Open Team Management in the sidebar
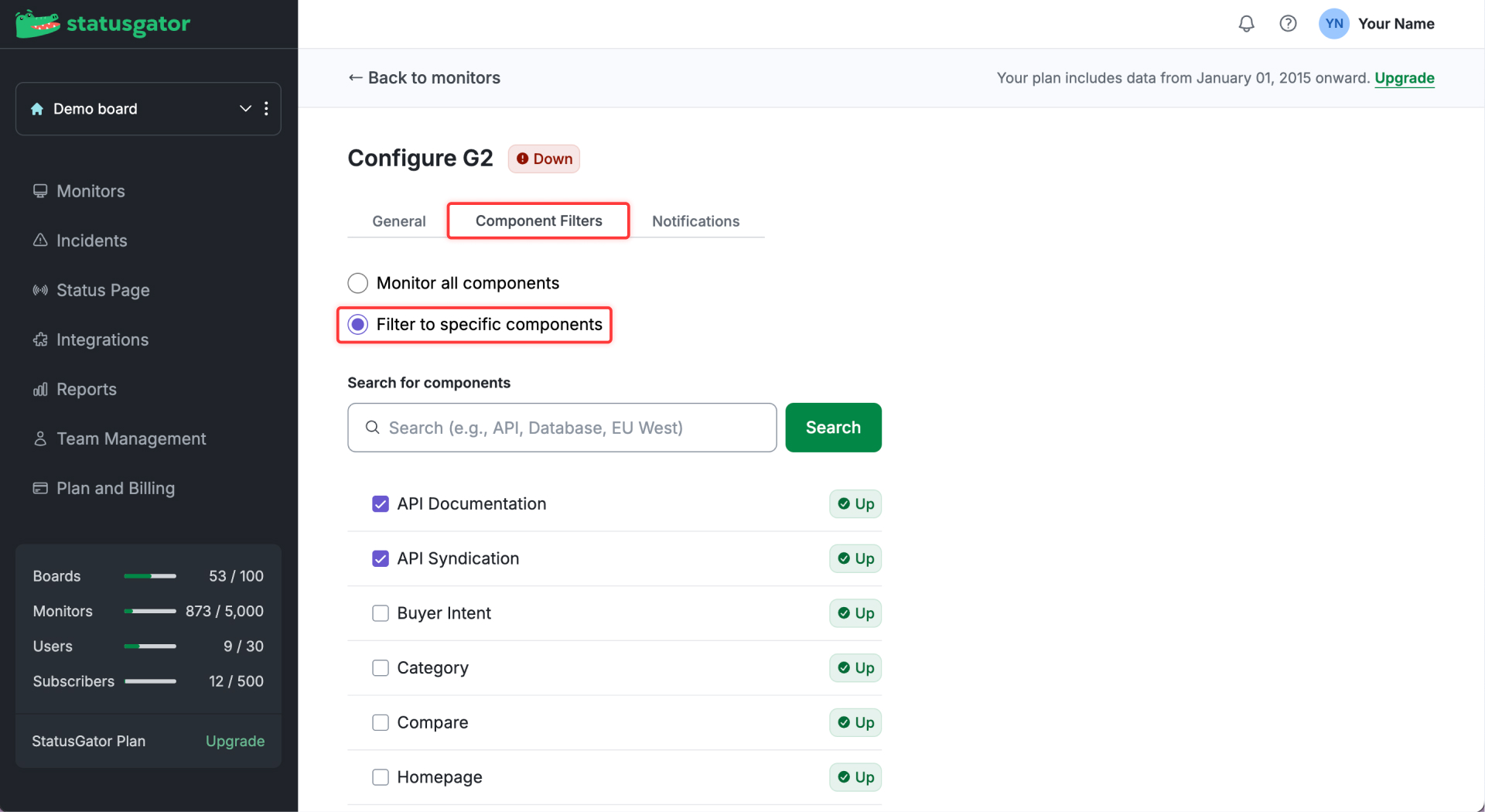The width and height of the screenshot is (1485, 812). point(131,438)
